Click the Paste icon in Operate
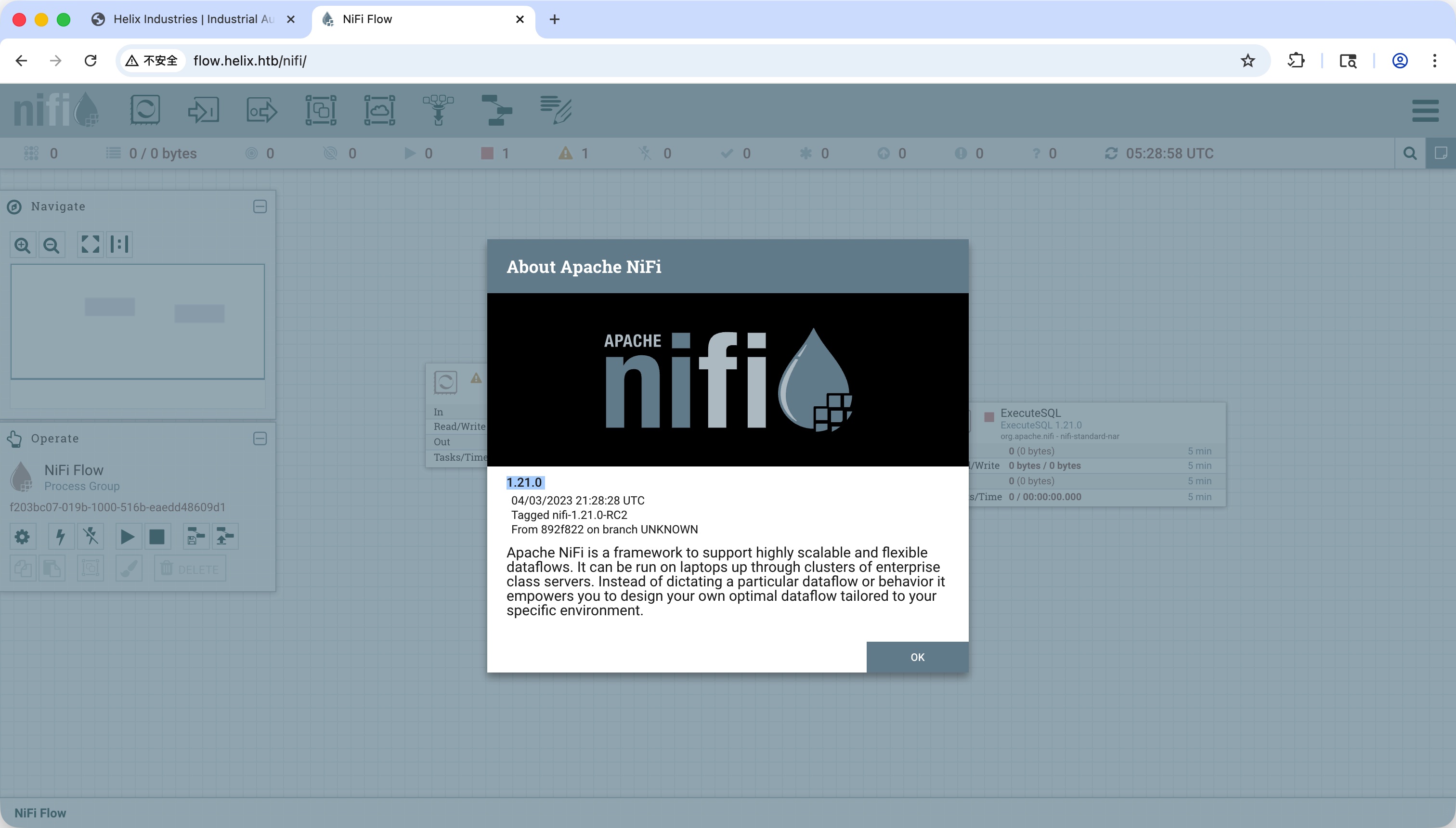The height and width of the screenshot is (828, 1456). (52, 568)
